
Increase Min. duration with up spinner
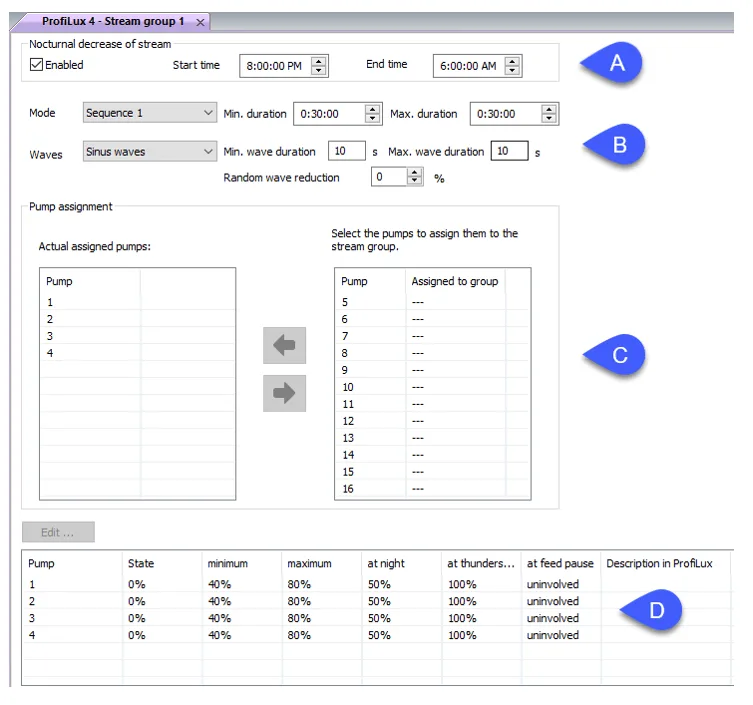(x=372, y=109)
